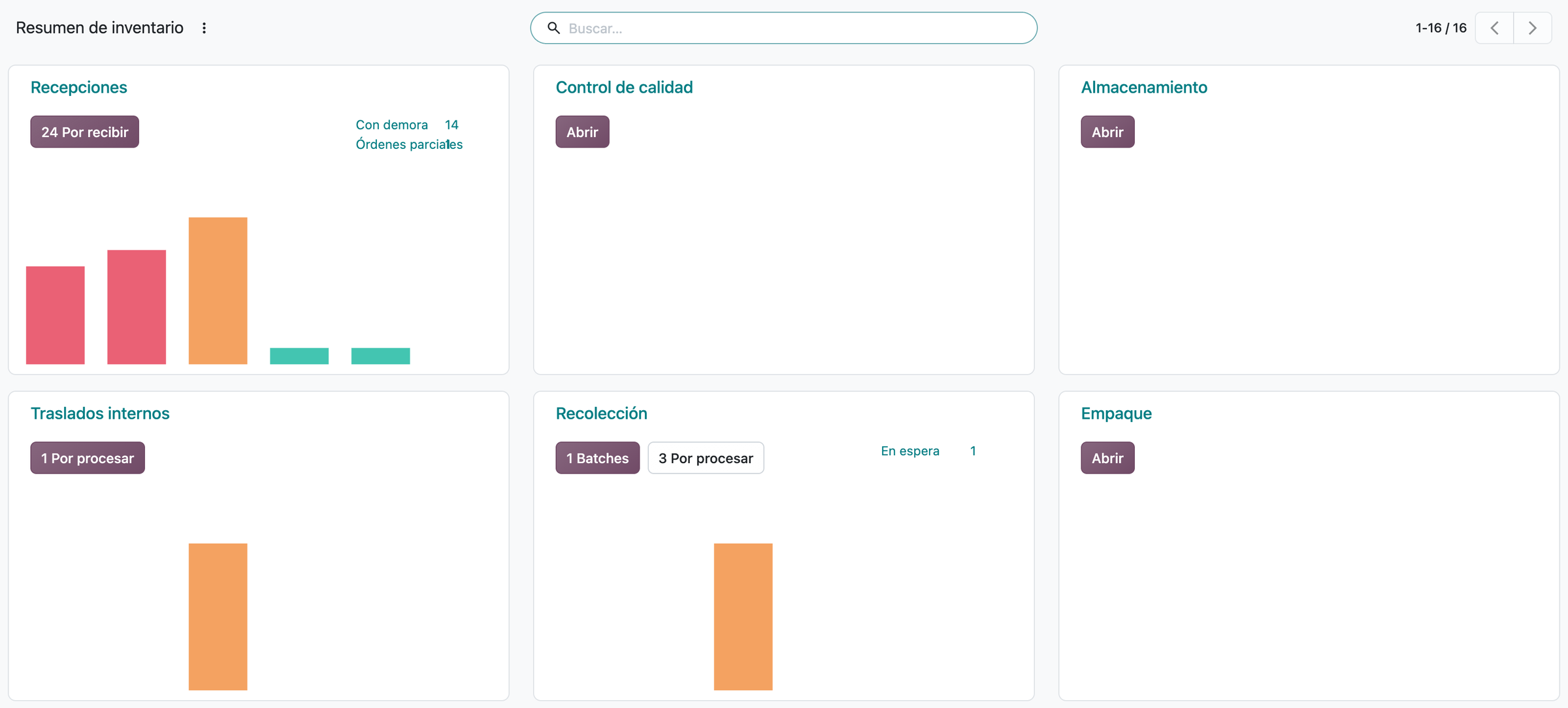Click the Resumen de inventario heading
This screenshot has height=708, width=1568.
(99, 28)
